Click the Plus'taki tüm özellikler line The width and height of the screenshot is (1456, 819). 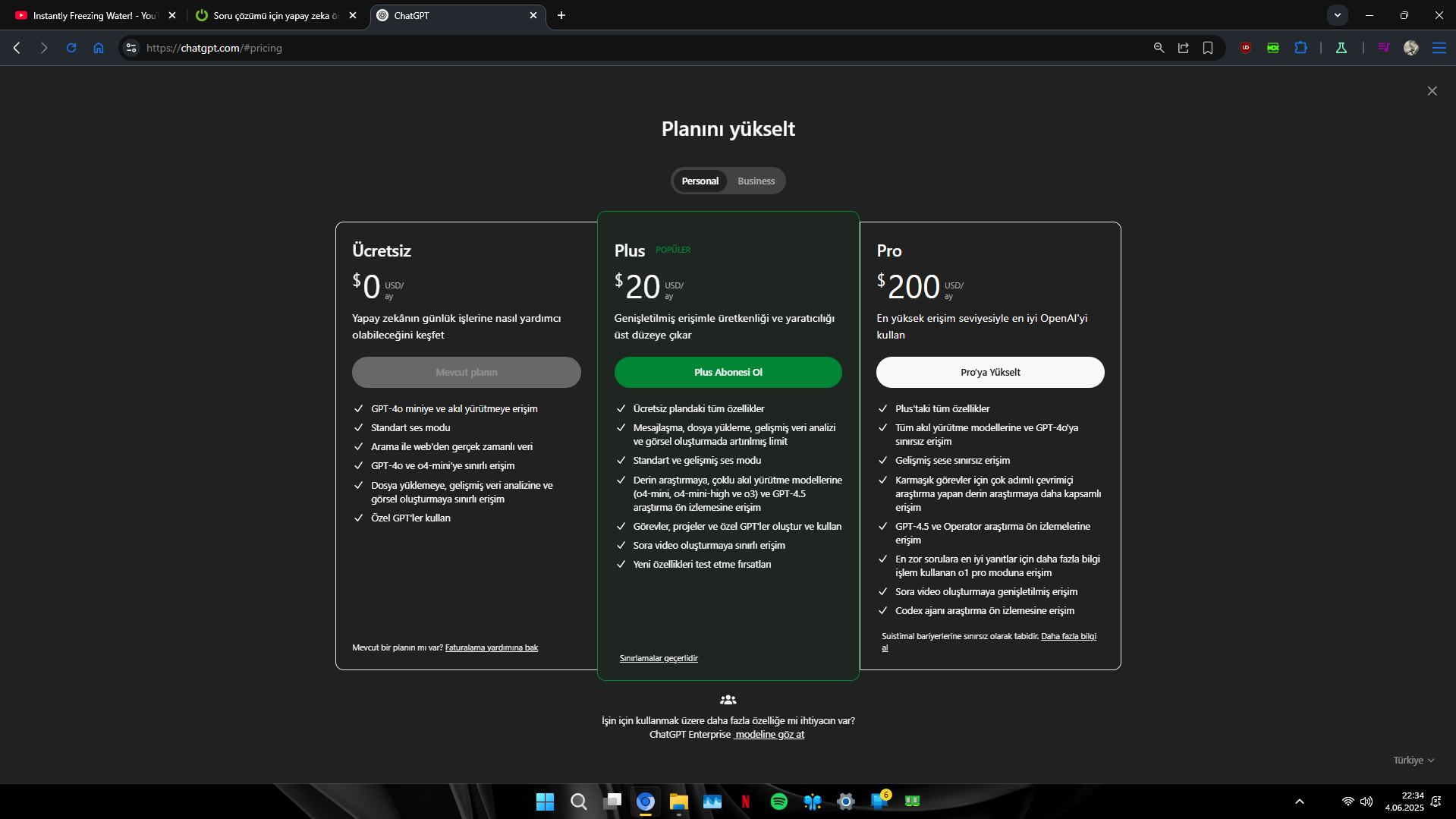coord(942,409)
